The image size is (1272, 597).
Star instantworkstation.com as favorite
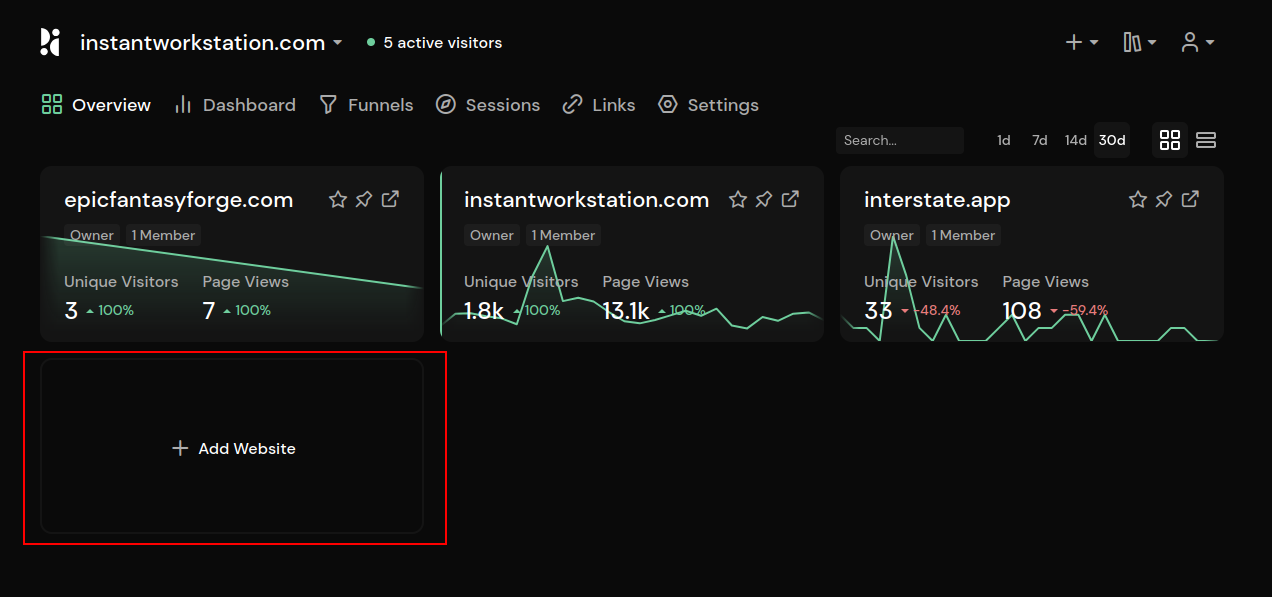click(x=738, y=199)
